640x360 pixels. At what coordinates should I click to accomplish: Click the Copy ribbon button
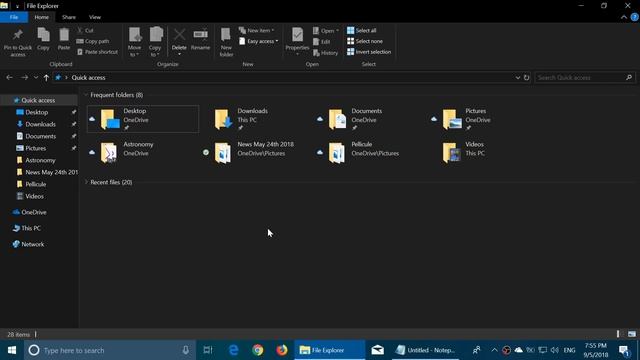[x=43, y=39]
